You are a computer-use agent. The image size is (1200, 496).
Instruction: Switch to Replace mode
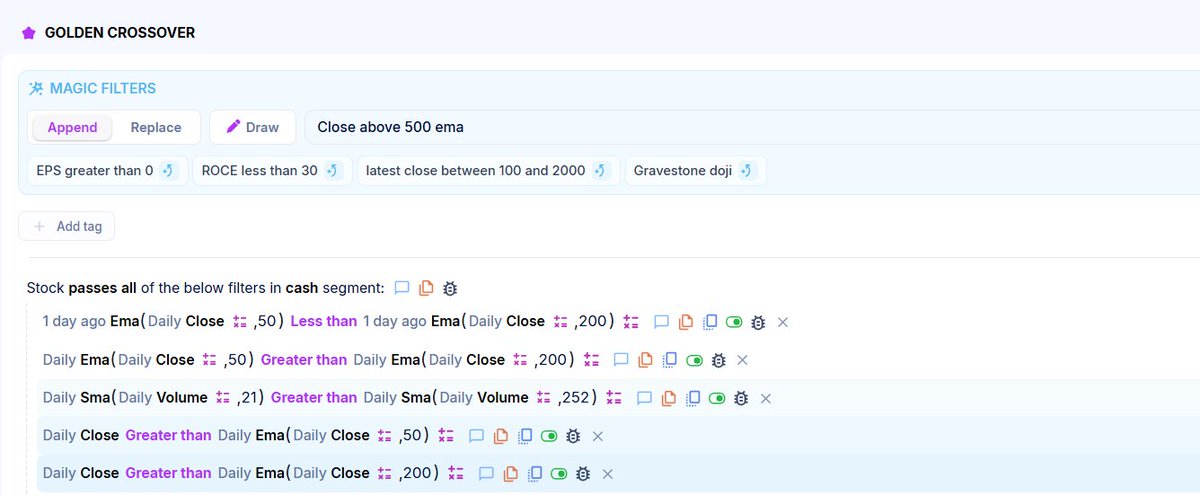pyautogui.click(x=156, y=127)
